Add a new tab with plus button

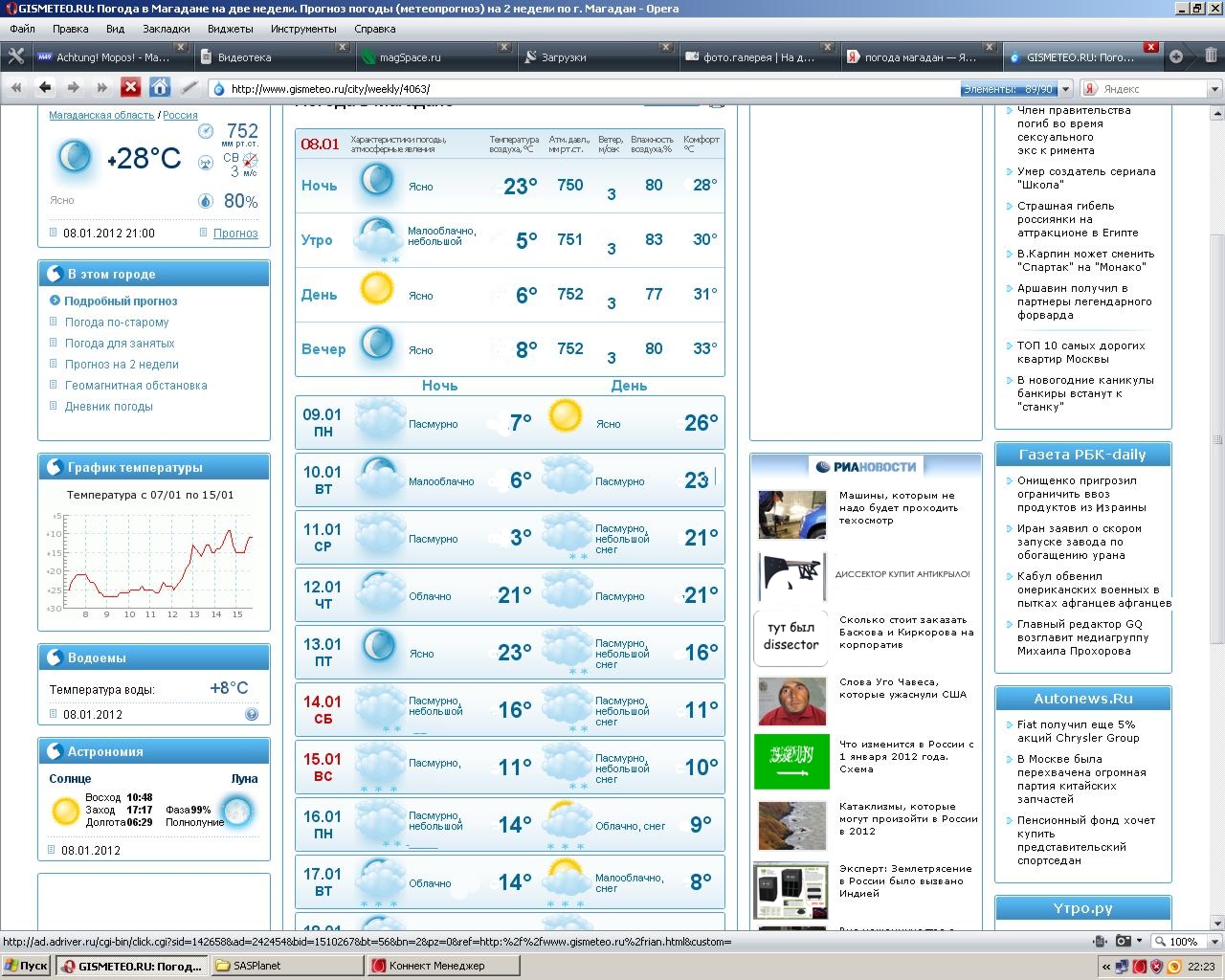point(1176,56)
